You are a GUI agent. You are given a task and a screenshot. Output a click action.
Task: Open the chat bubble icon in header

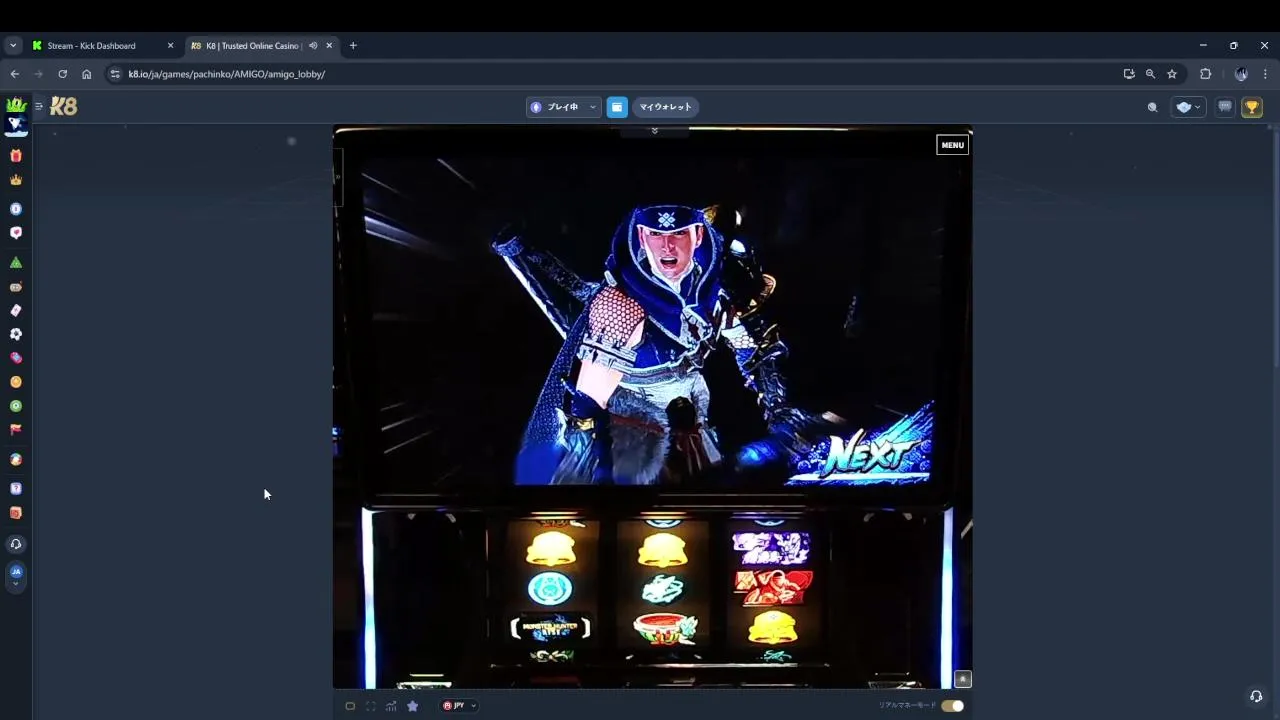click(1225, 107)
